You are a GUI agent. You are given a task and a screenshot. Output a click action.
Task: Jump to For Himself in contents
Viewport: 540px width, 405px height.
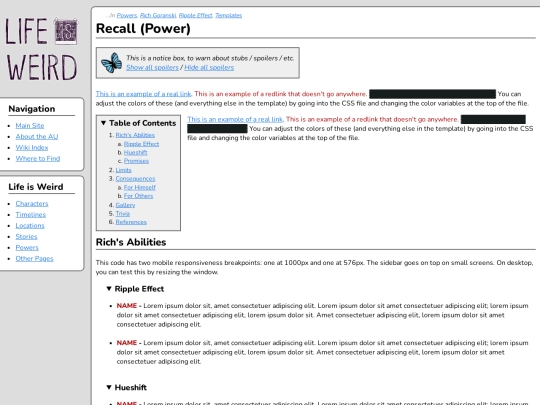140,187
